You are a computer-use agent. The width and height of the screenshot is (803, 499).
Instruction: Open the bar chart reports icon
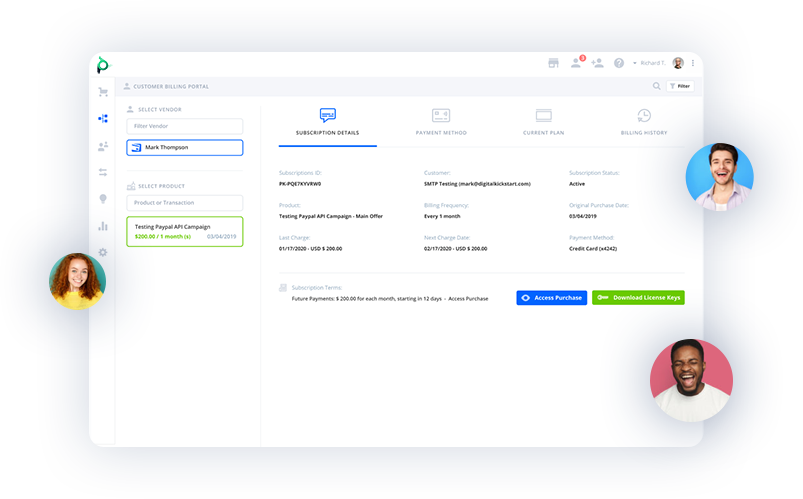click(102, 226)
